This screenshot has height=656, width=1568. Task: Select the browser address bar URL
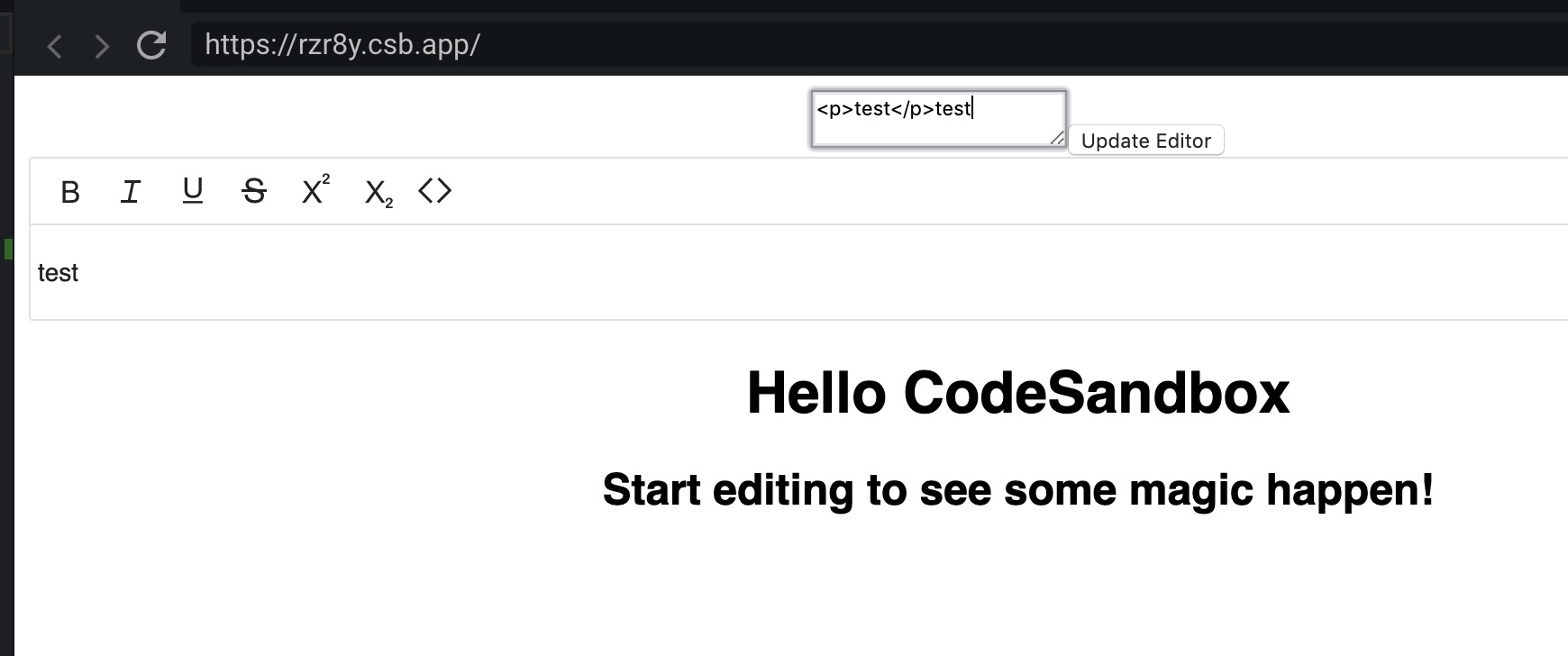coord(342,43)
